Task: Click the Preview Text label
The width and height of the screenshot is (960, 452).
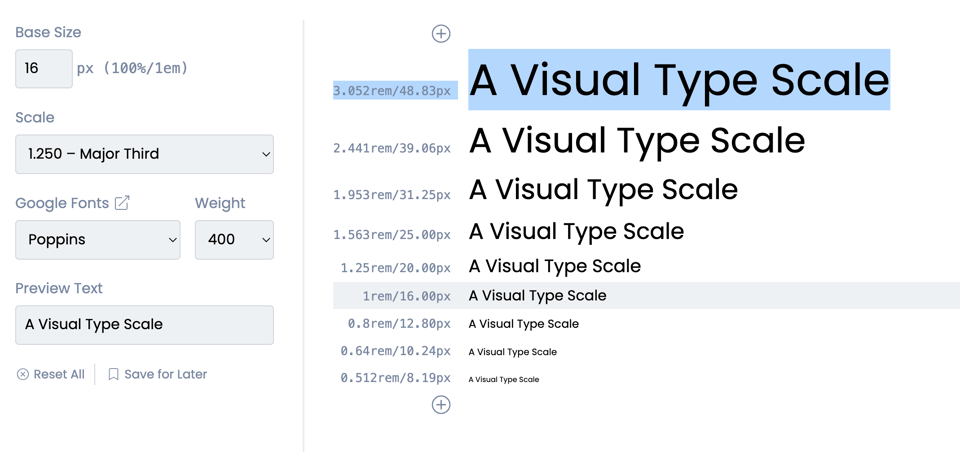Action: (59, 288)
